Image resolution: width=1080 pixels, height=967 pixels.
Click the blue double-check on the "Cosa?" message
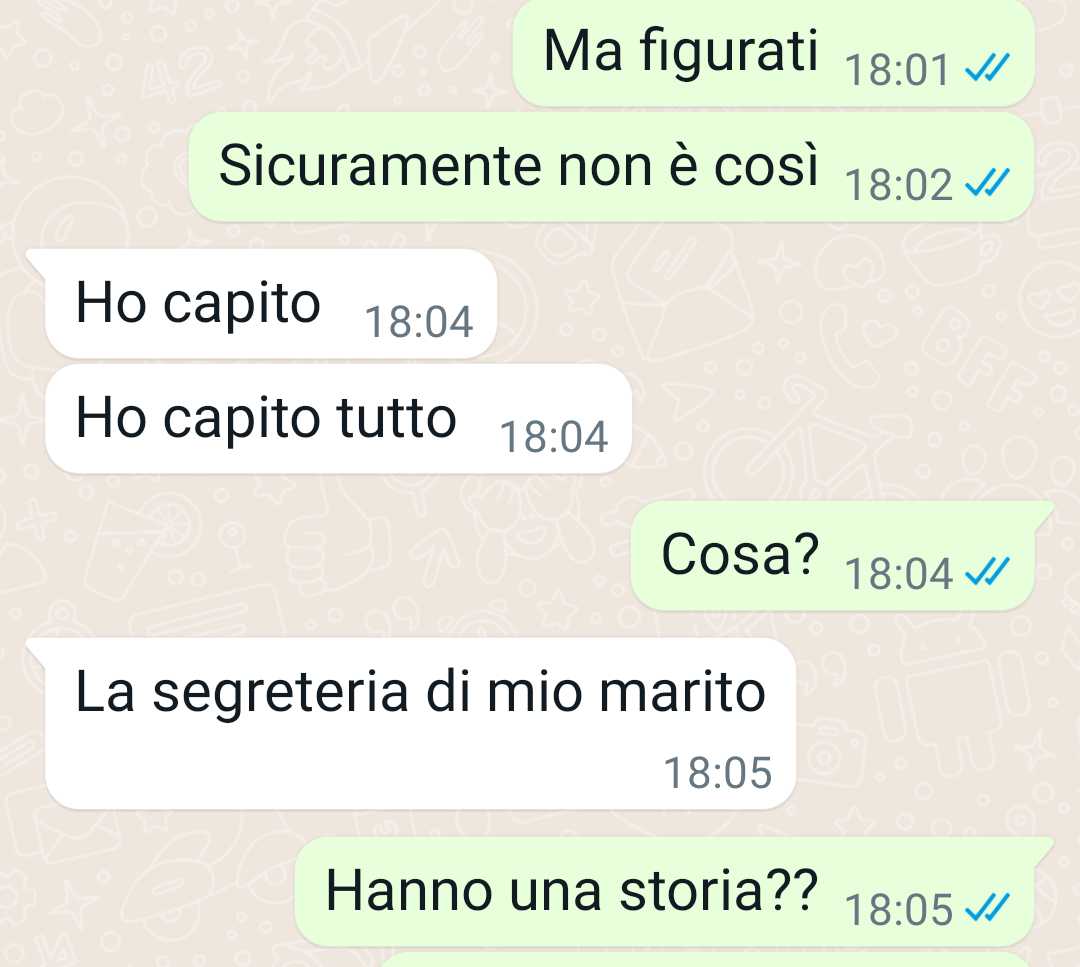(988, 571)
